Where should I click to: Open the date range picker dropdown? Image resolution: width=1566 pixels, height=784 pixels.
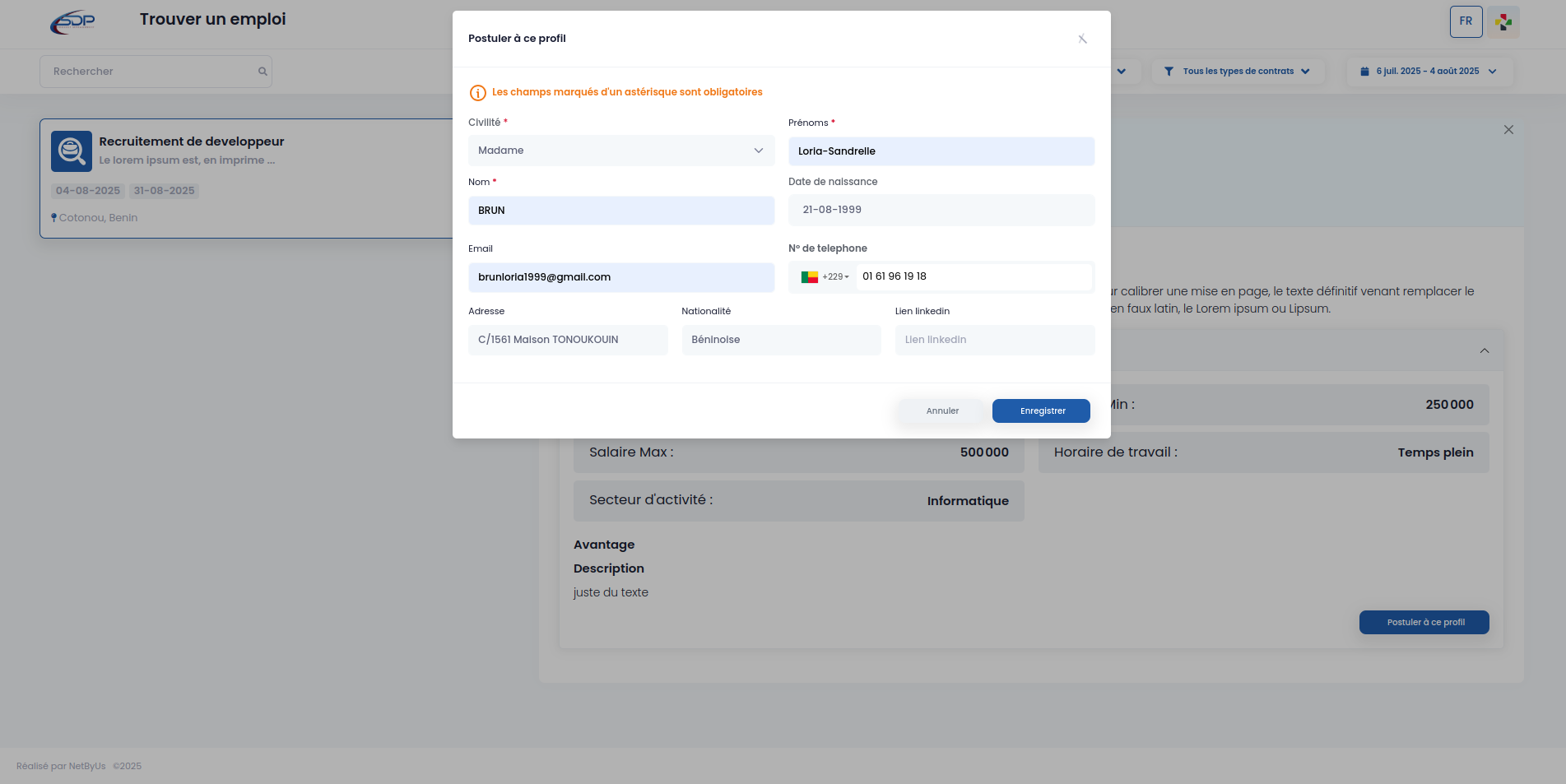click(1430, 72)
